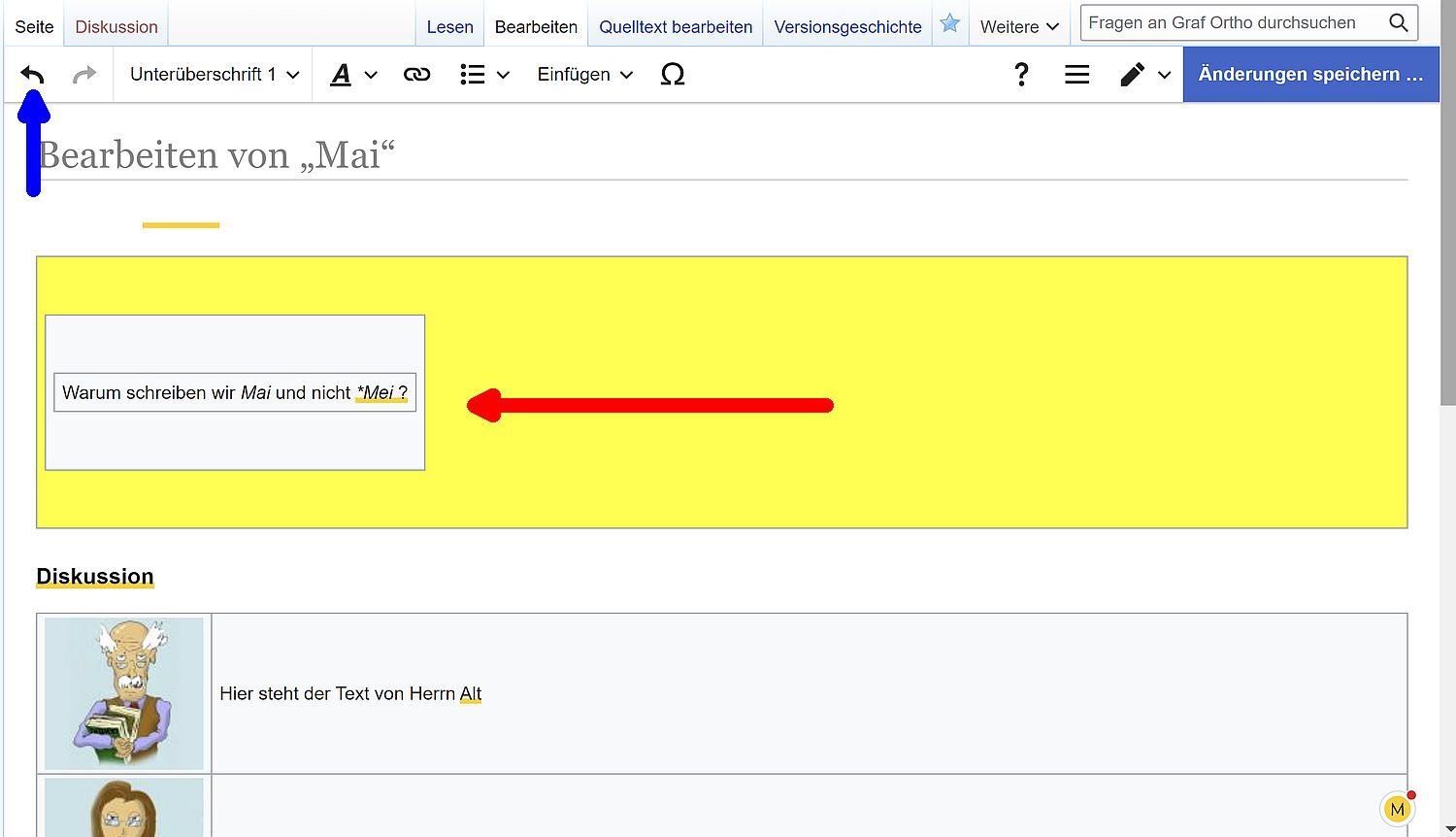The width and height of the screenshot is (1456, 837).
Task: Open page options hamburger menu
Action: pyautogui.click(x=1076, y=75)
